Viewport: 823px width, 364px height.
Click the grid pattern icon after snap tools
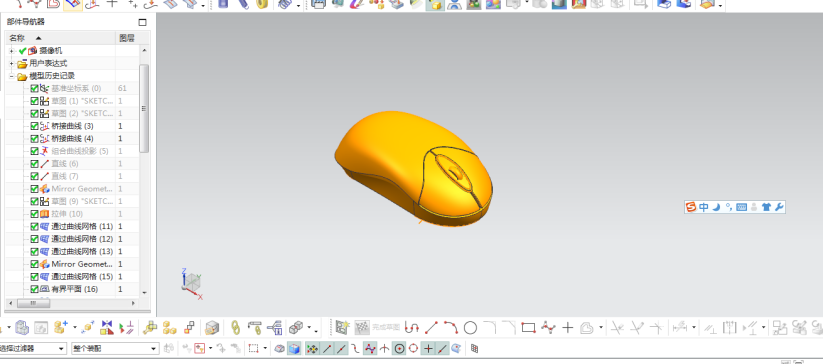click(x=474, y=348)
